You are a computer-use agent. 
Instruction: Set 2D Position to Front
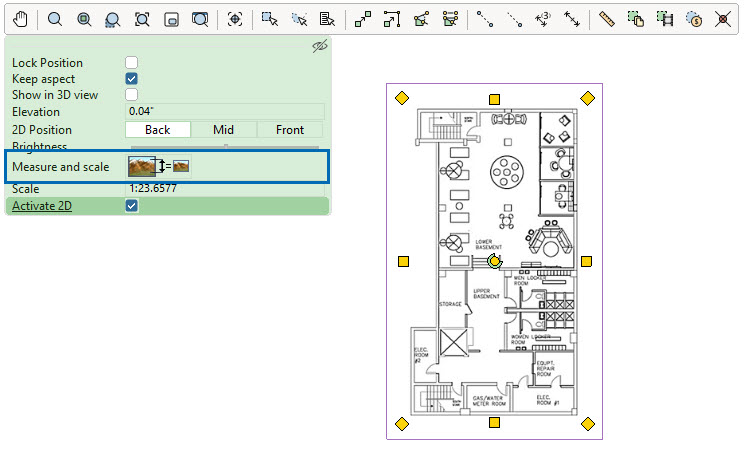coord(290,130)
